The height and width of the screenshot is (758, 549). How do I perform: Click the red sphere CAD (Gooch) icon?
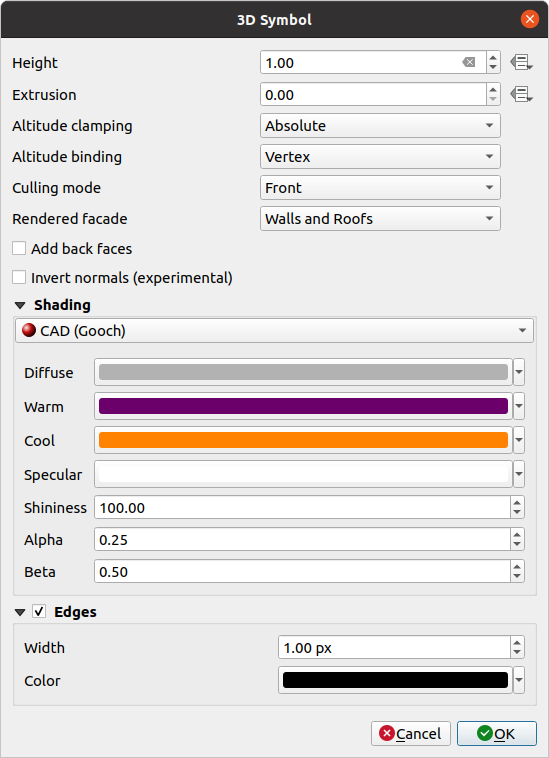(29, 331)
